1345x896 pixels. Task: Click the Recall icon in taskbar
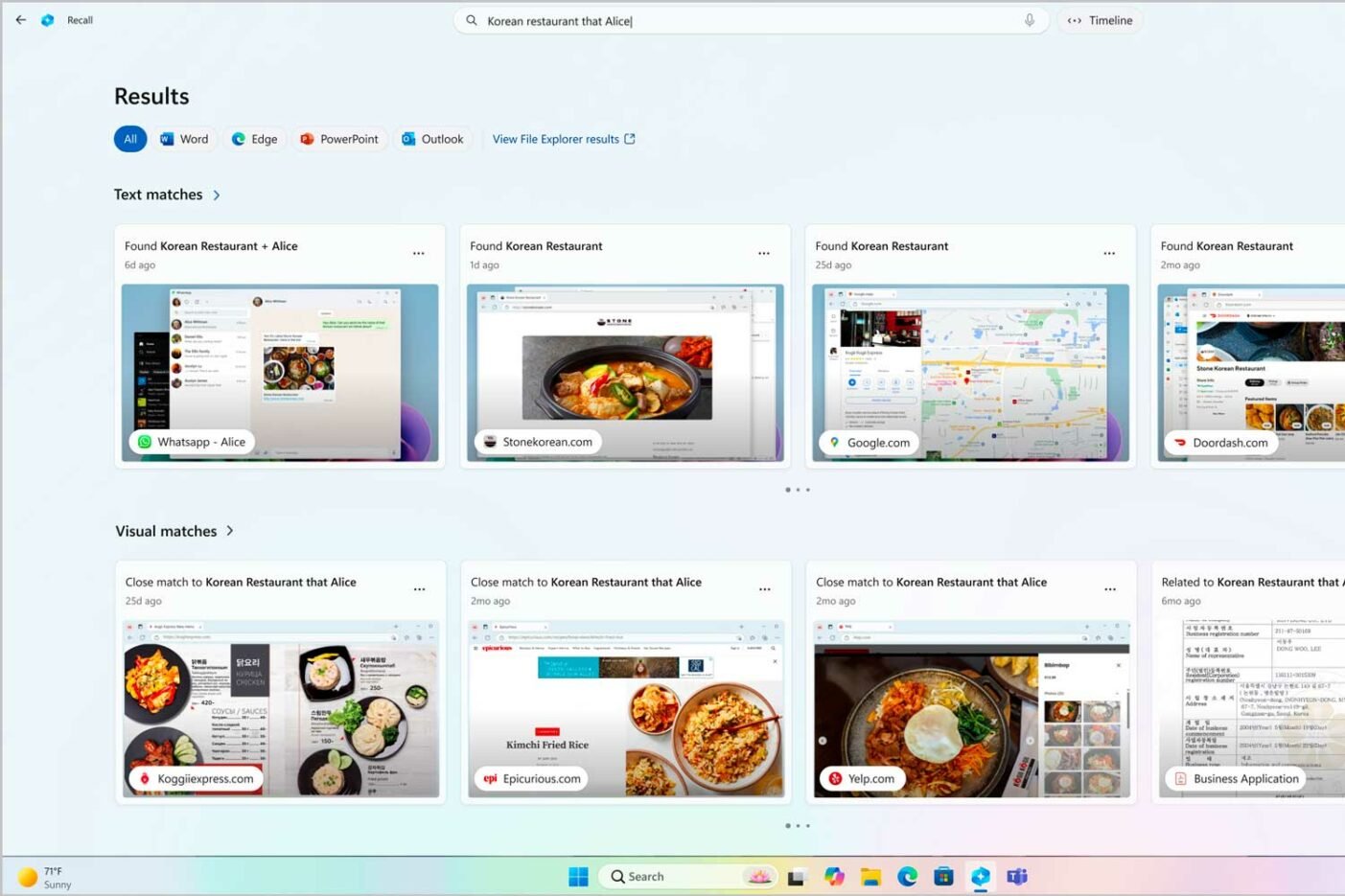pos(980,877)
